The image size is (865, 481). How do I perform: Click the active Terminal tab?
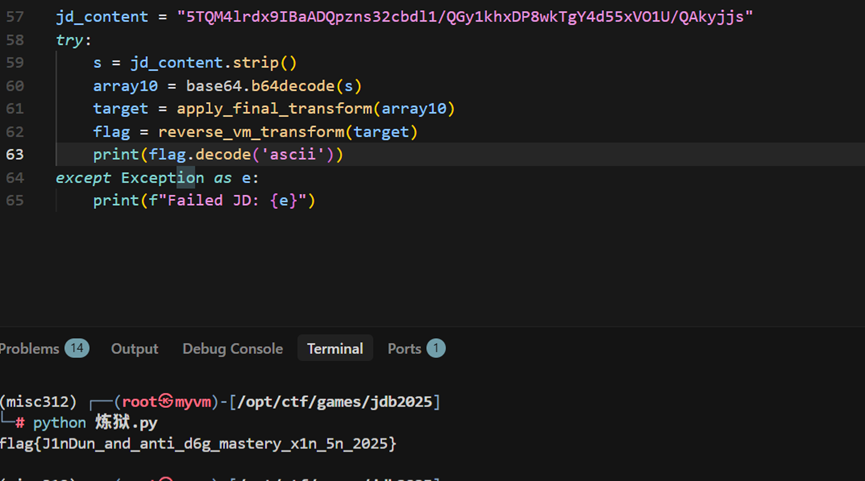335,348
